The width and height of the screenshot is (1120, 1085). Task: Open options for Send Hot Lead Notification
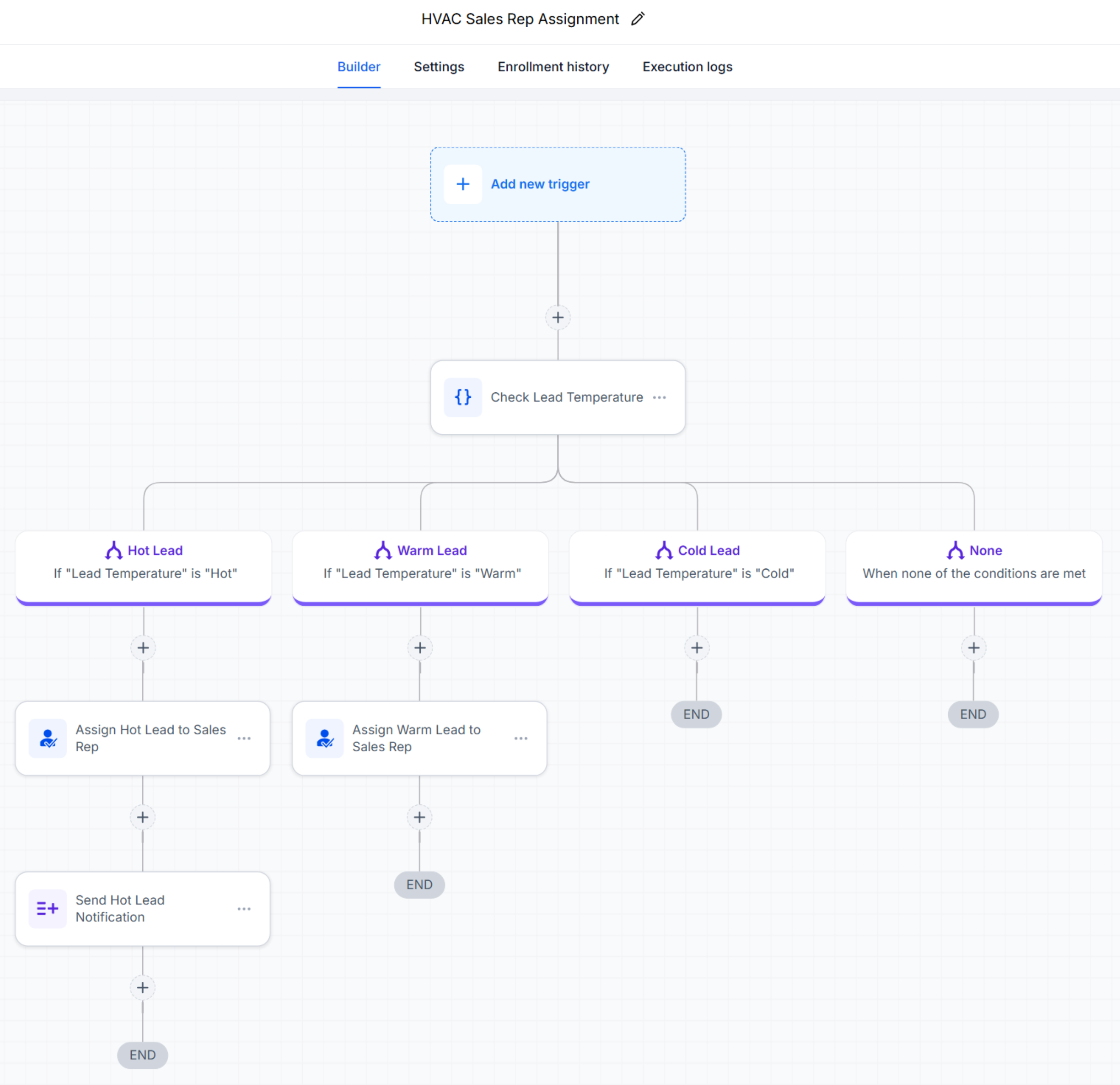tap(244, 909)
